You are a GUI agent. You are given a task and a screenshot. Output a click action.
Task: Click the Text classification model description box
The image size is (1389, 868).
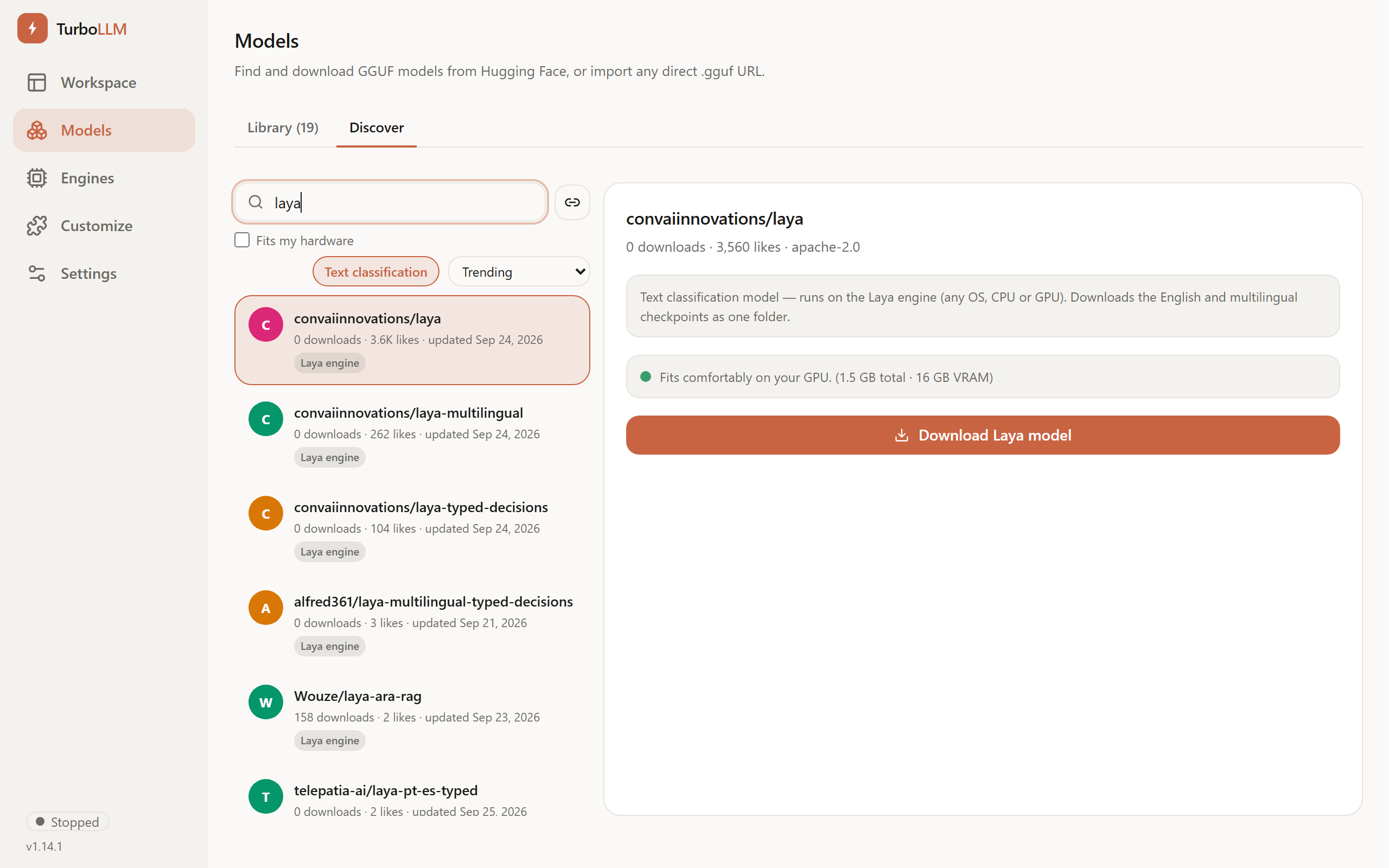(x=983, y=306)
